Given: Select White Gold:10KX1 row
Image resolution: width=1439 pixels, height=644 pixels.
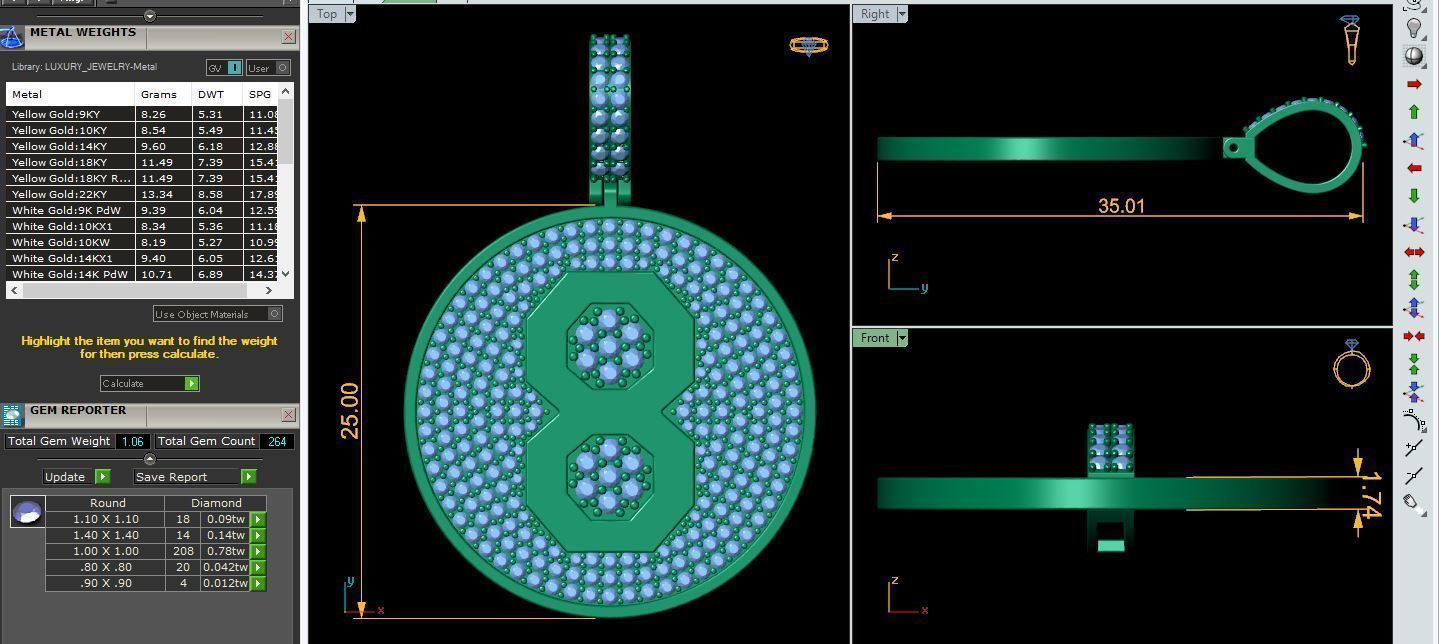Looking at the screenshot, I should [142, 226].
